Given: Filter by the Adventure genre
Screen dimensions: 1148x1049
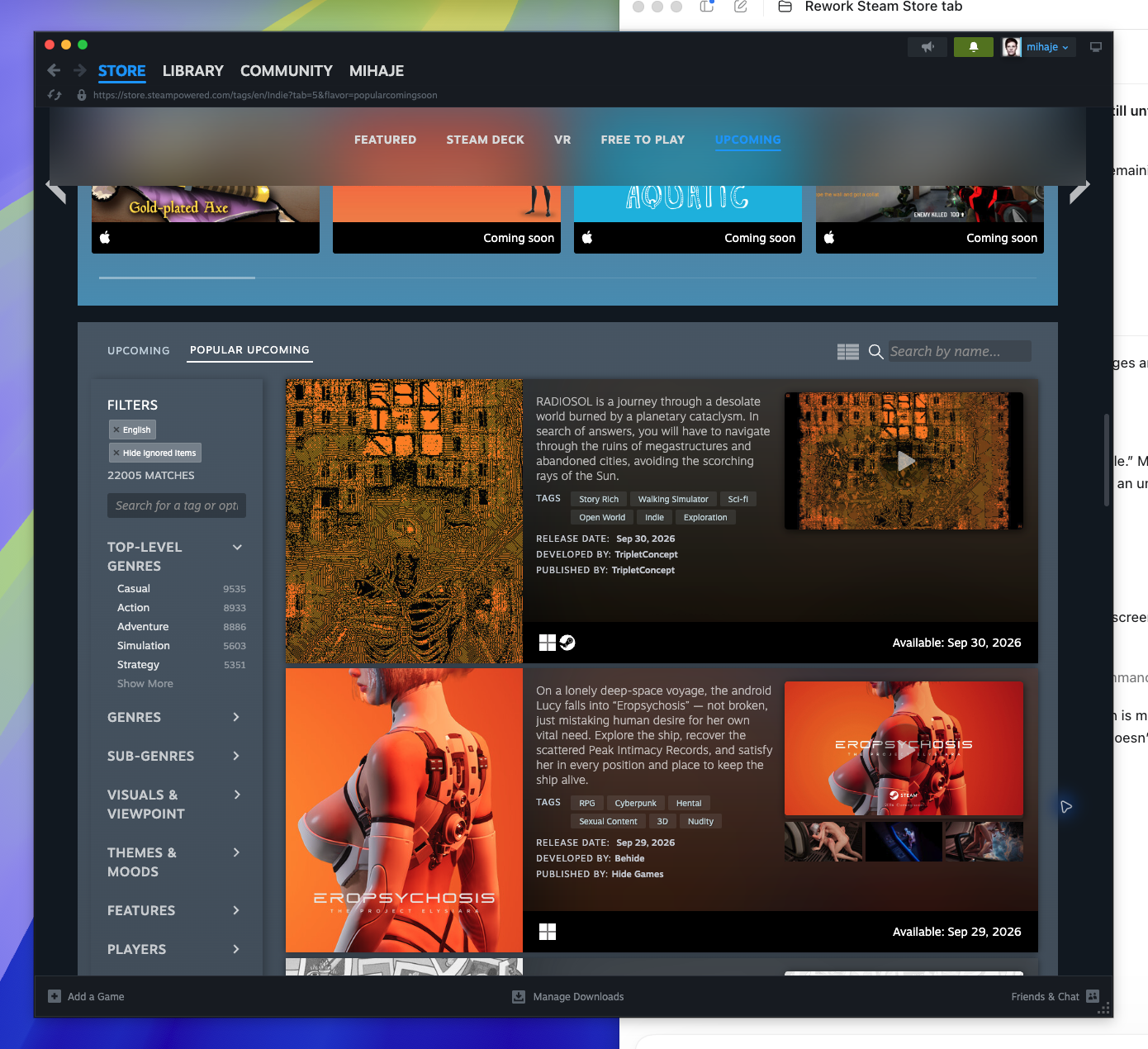Looking at the screenshot, I should click(x=143, y=627).
